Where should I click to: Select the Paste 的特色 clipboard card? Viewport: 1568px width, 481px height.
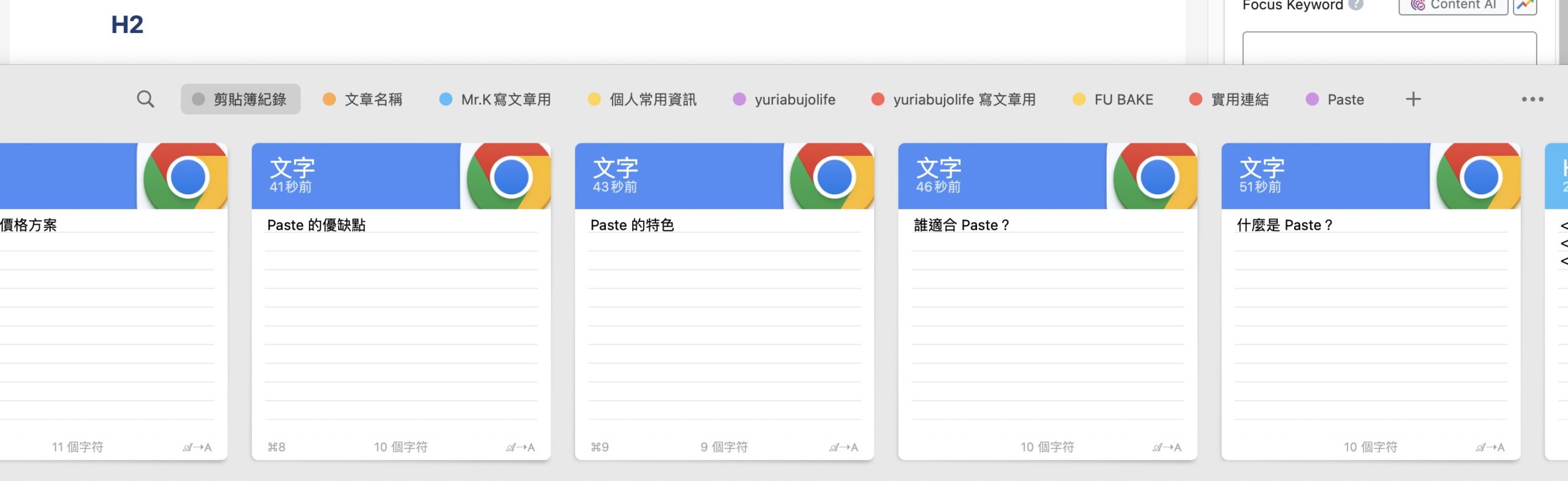[725, 301]
